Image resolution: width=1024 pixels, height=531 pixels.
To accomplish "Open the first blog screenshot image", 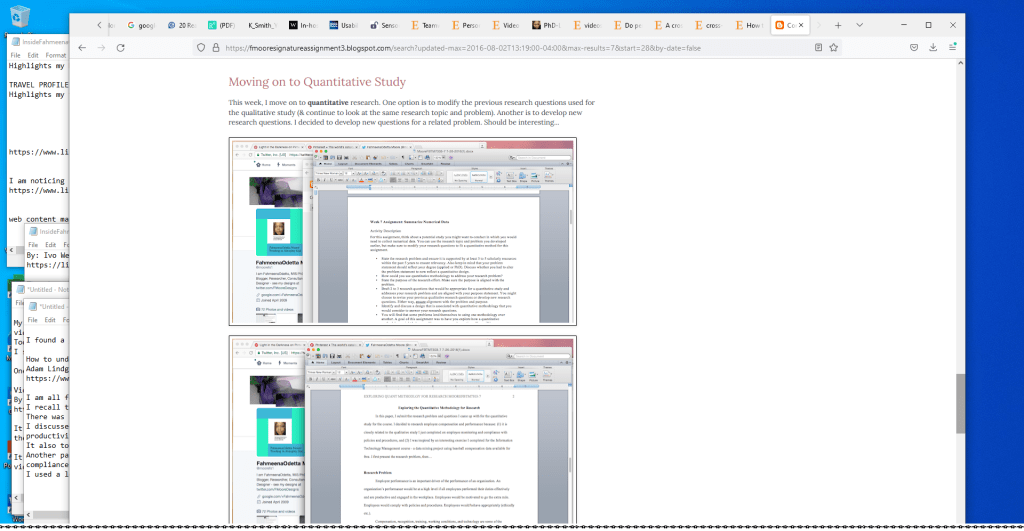I will coord(402,232).
